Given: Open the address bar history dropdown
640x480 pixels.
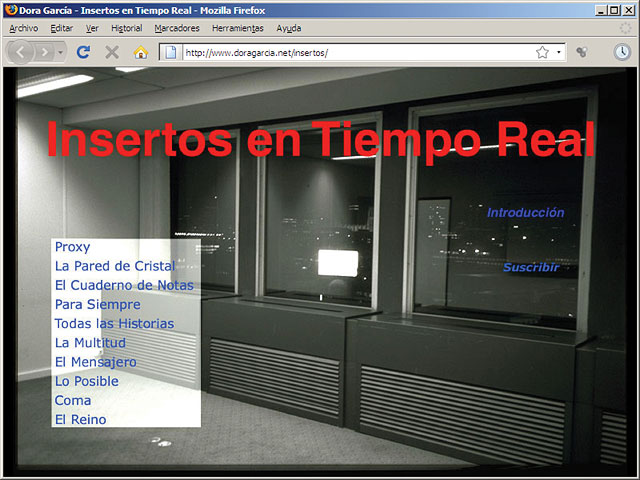Looking at the screenshot, I should tap(558, 52).
